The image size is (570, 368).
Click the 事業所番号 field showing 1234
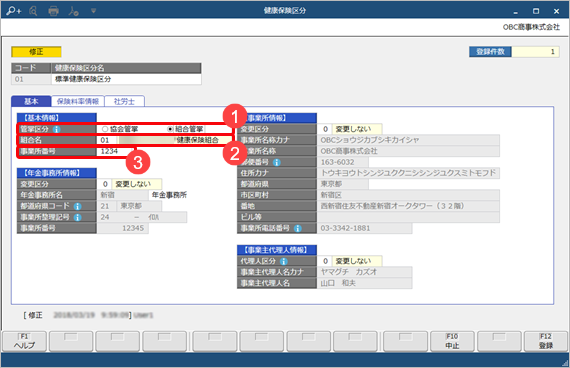coord(115,151)
